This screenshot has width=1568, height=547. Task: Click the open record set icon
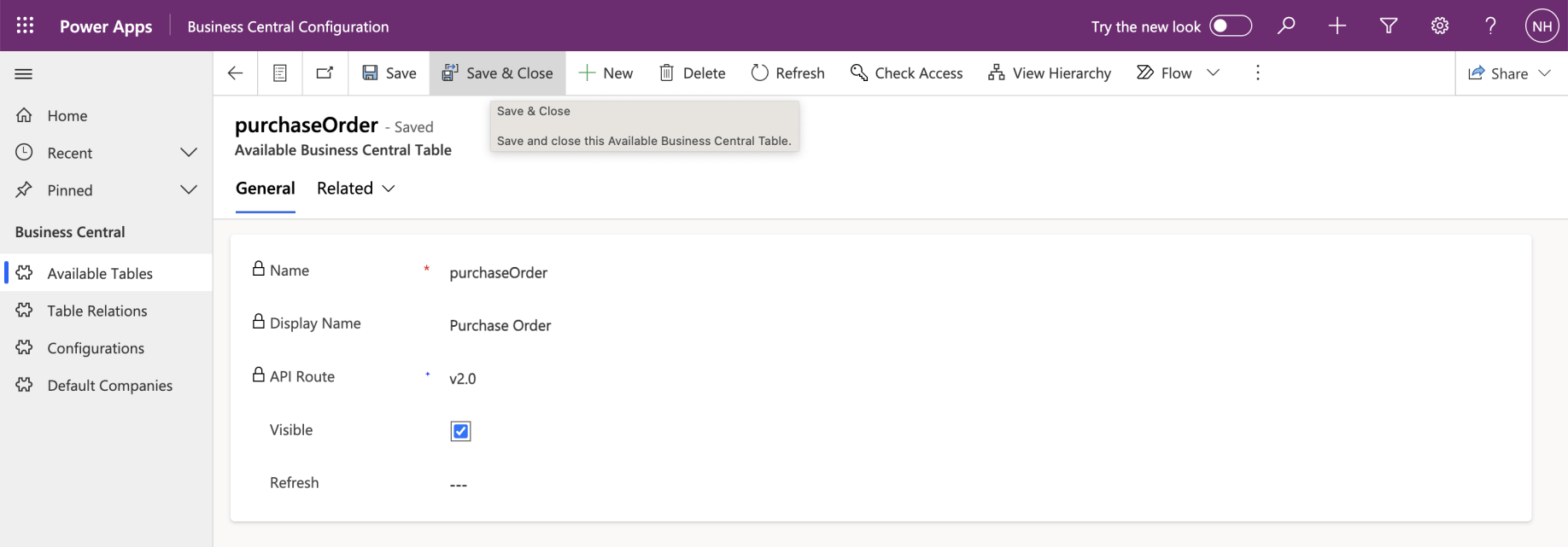point(280,73)
